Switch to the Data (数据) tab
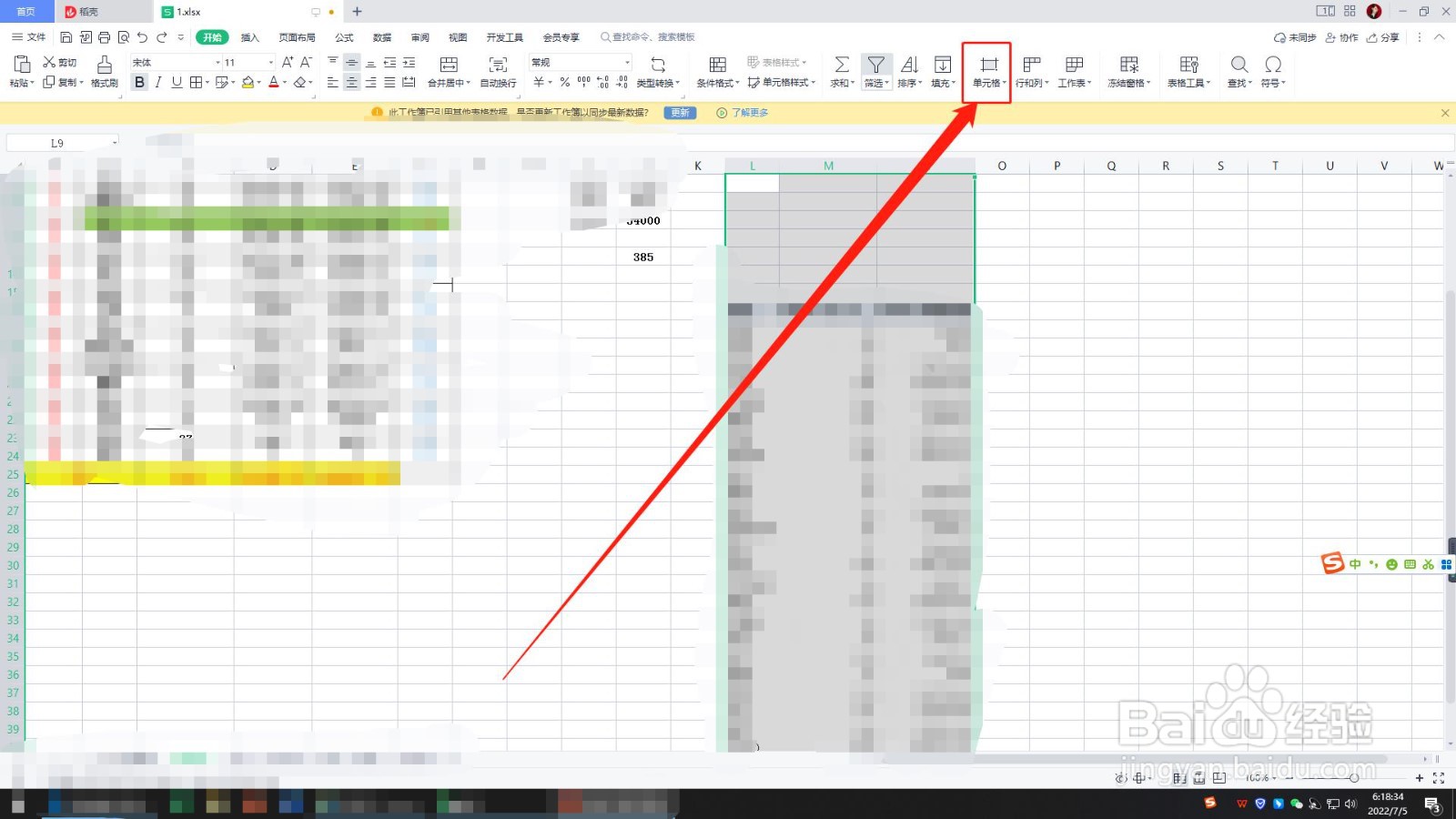Screen dimensions: 1456x819 click(382, 37)
